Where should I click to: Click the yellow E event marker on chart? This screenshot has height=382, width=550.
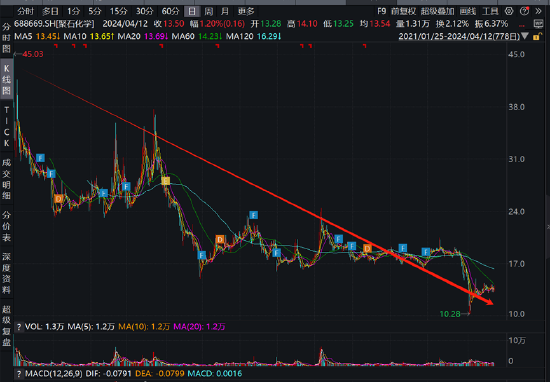click(166, 181)
